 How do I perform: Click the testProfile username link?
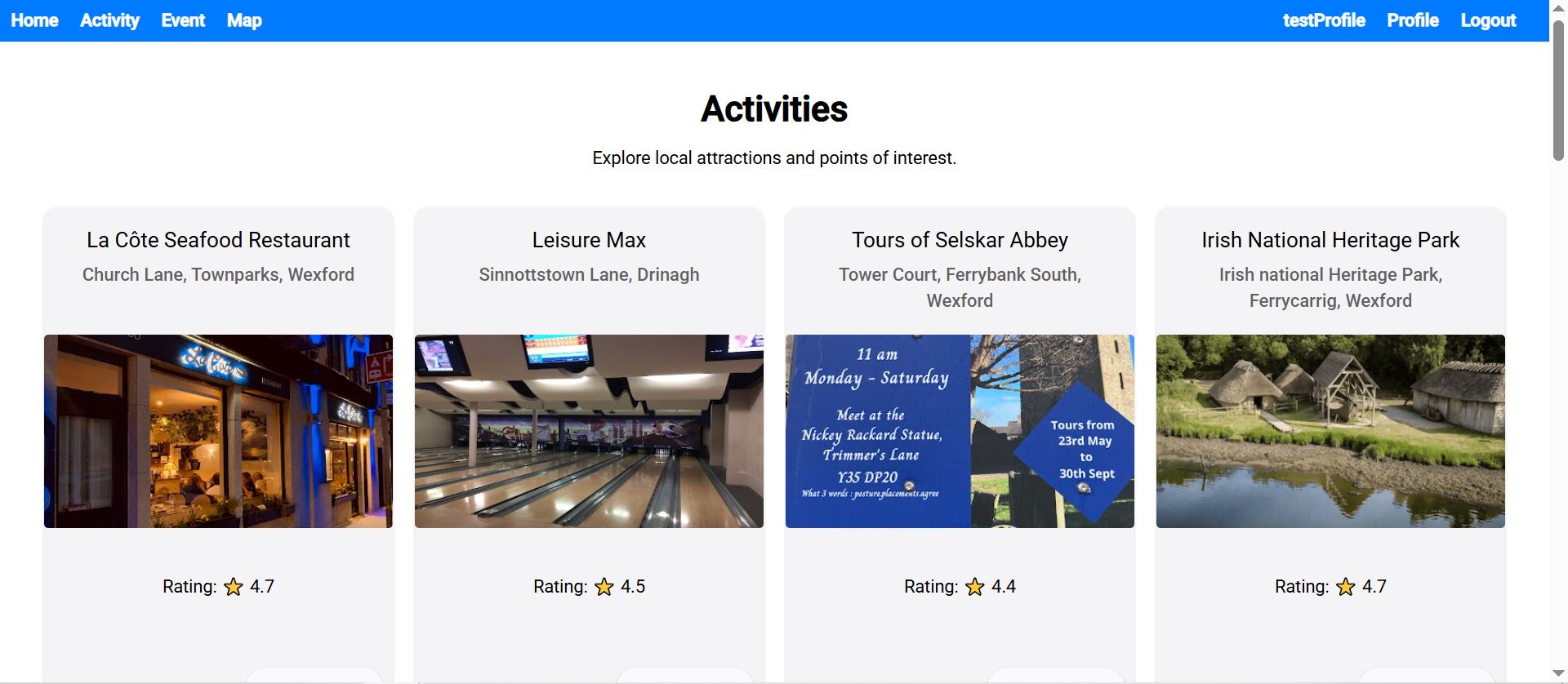(1324, 20)
